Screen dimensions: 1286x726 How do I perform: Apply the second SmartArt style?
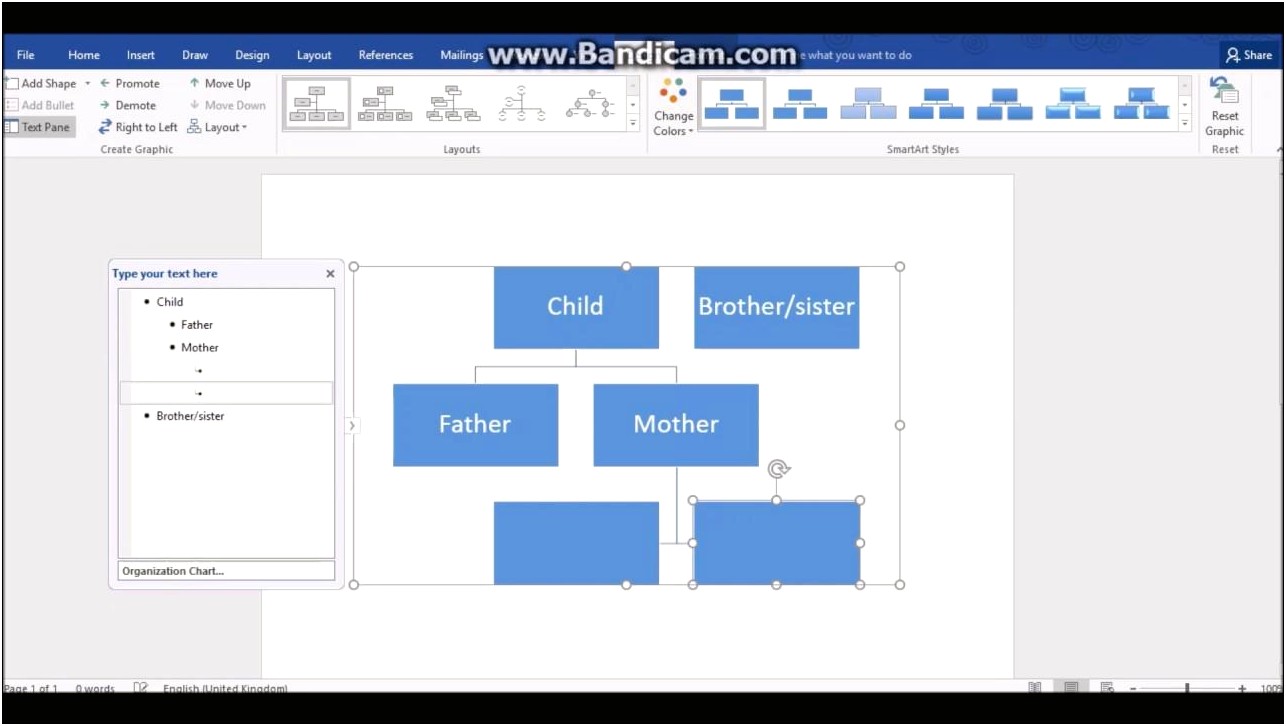pyautogui.click(x=800, y=104)
